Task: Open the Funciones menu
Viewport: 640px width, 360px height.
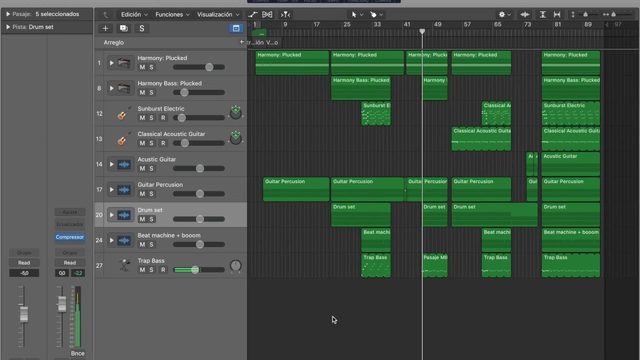Action: tap(172, 14)
